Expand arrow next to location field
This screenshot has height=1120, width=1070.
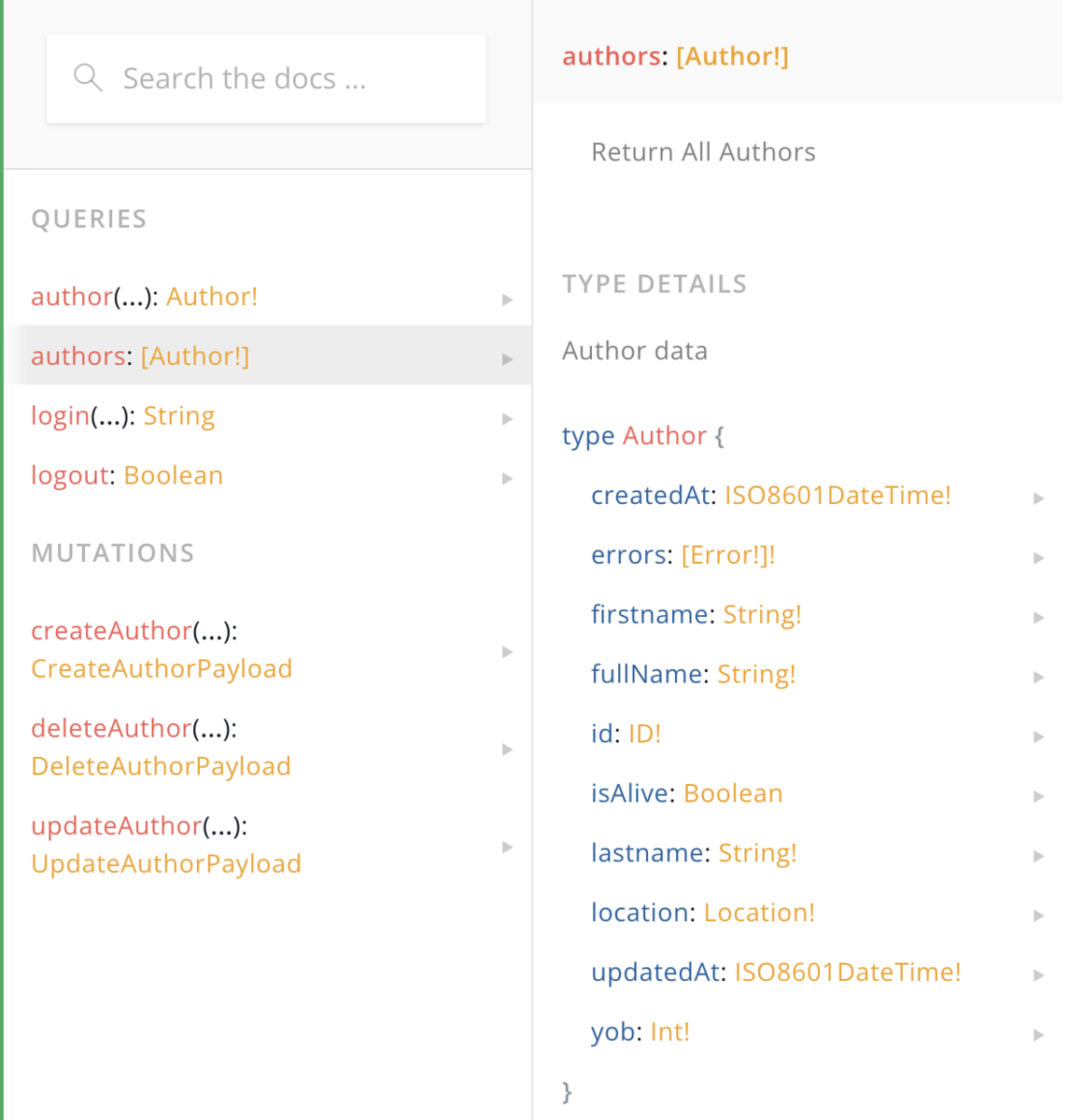(1038, 916)
